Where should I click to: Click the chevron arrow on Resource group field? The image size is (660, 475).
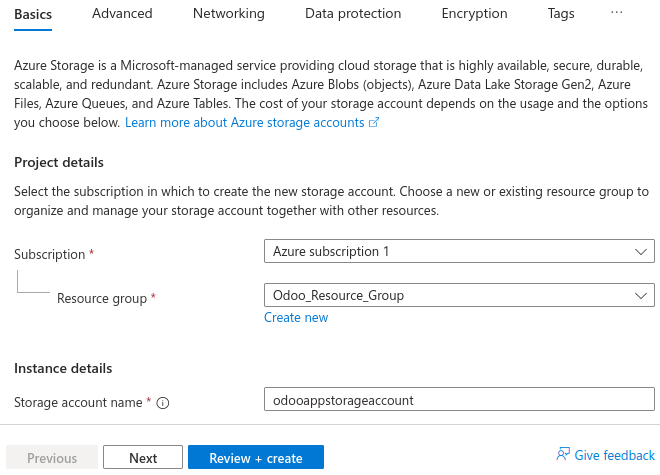click(x=641, y=295)
